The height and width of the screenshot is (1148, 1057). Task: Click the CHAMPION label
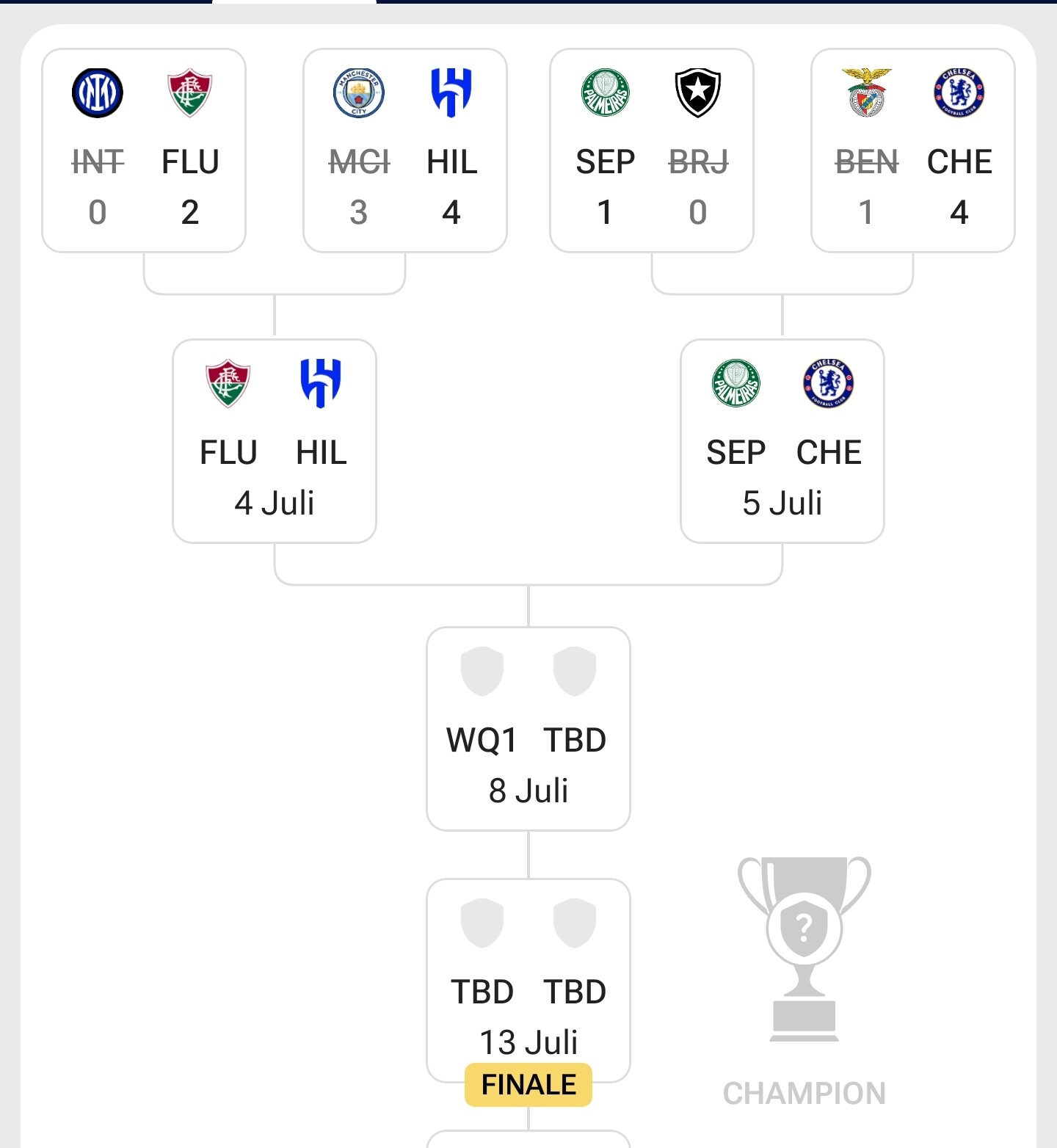click(x=804, y=1094)
